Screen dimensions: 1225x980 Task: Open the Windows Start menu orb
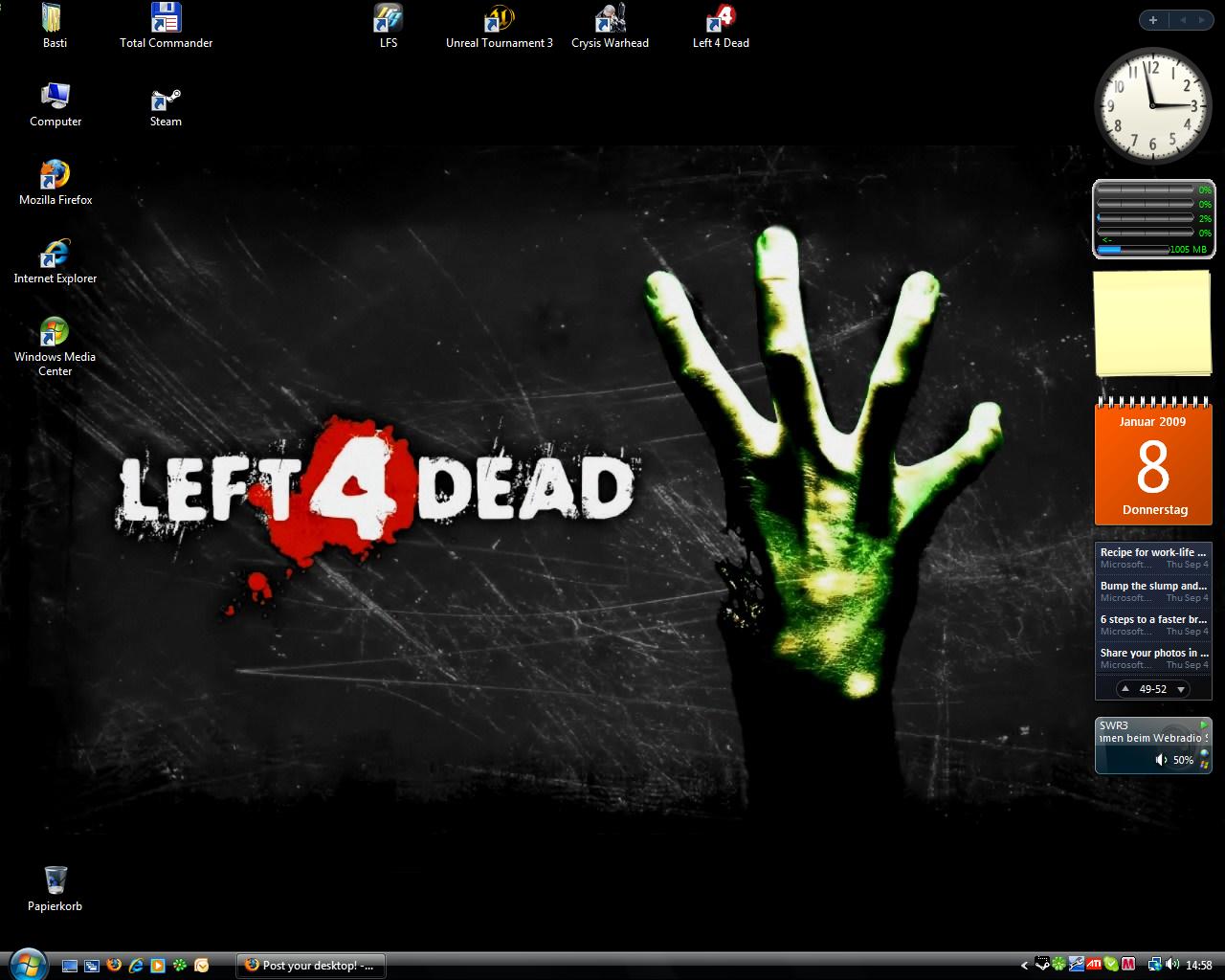[x=27, y=963]
